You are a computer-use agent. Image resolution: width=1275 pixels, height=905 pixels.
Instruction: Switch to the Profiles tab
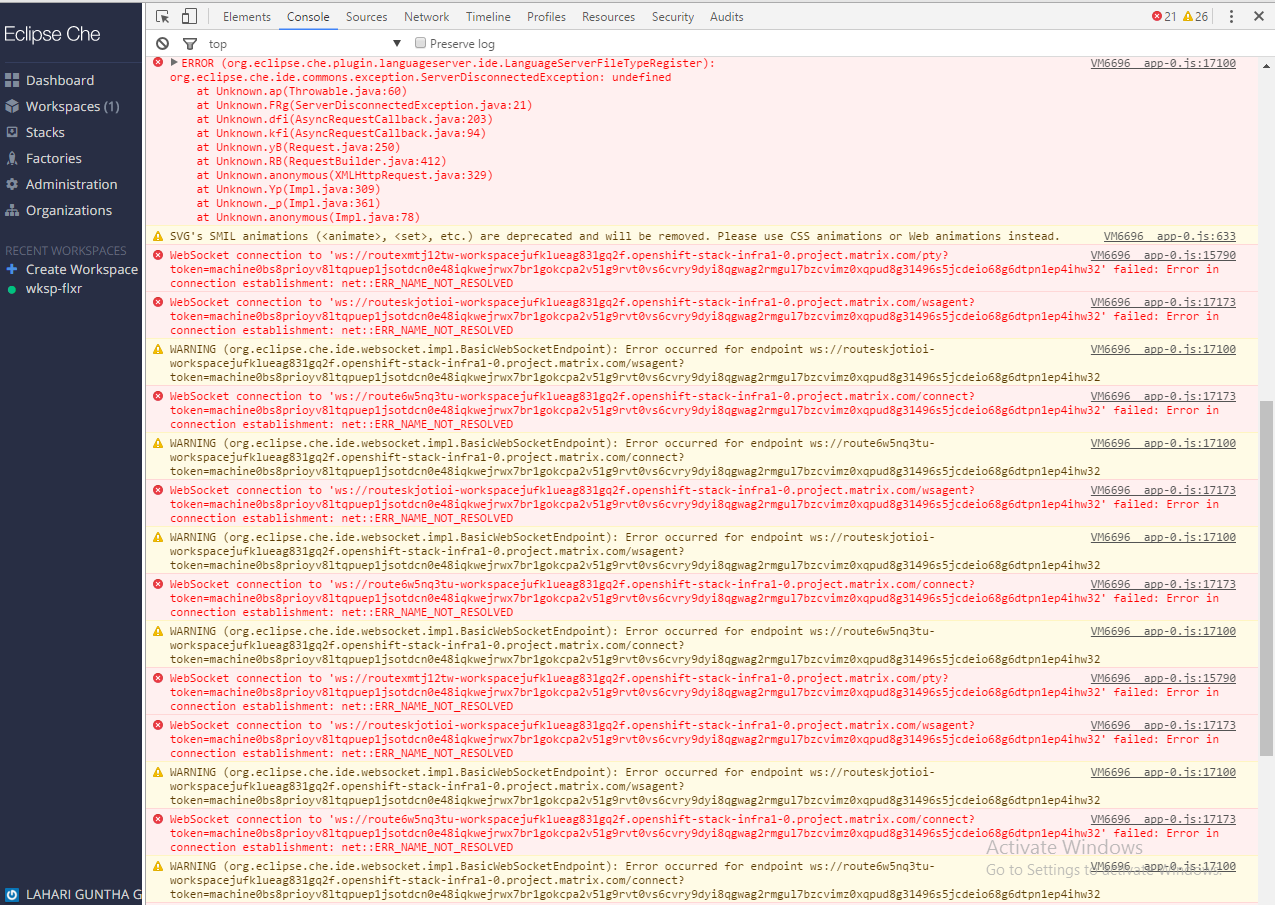tap(547, 16)
